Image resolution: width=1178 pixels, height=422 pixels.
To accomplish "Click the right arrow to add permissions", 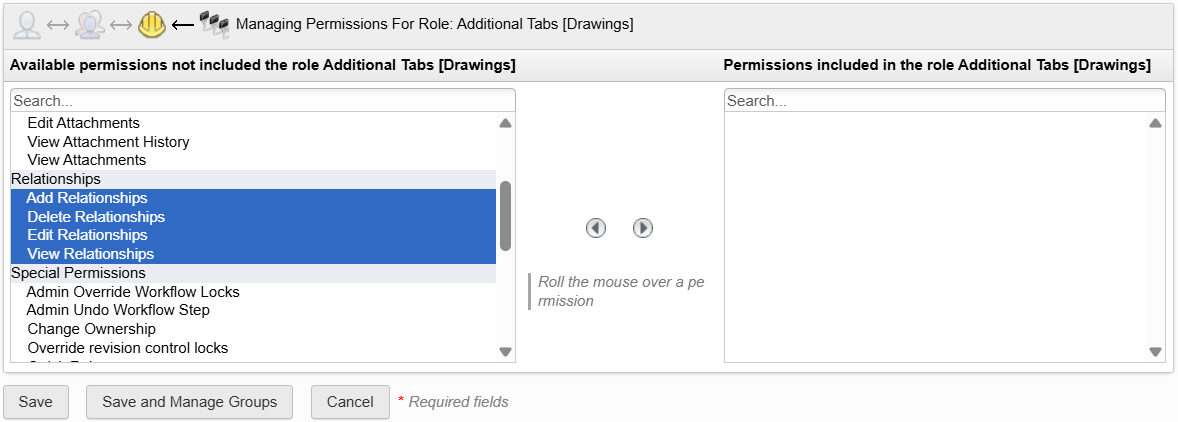I will (x=643, y=228).
